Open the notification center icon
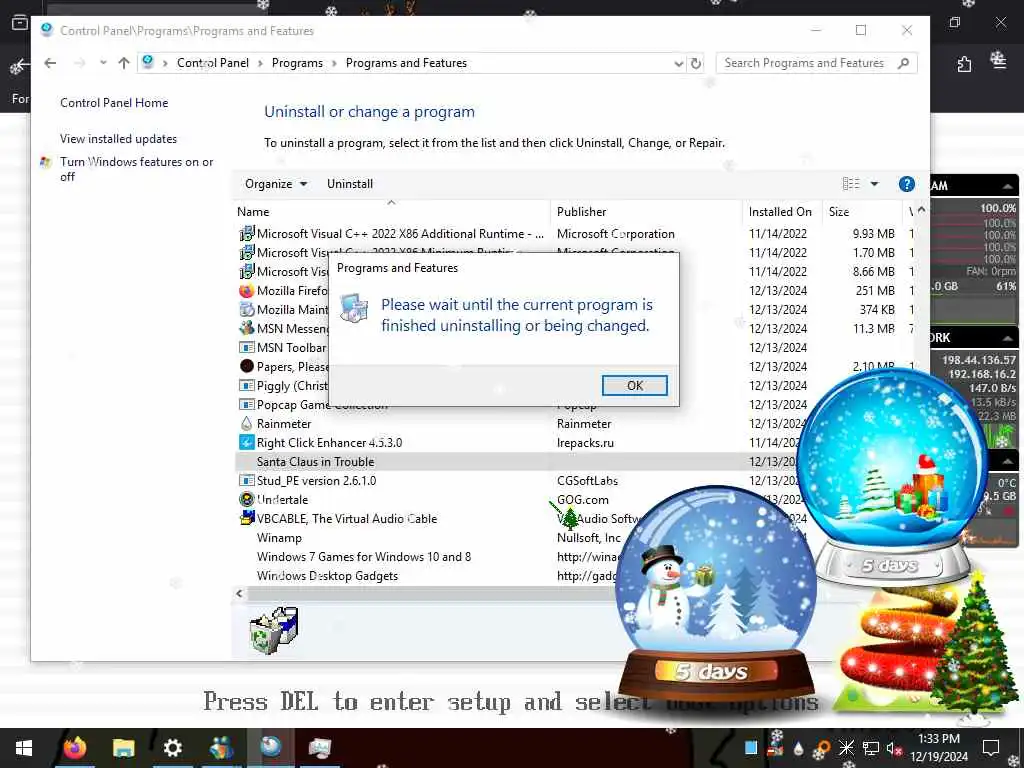The image size is (1024, 768). [x=991, y=748]
